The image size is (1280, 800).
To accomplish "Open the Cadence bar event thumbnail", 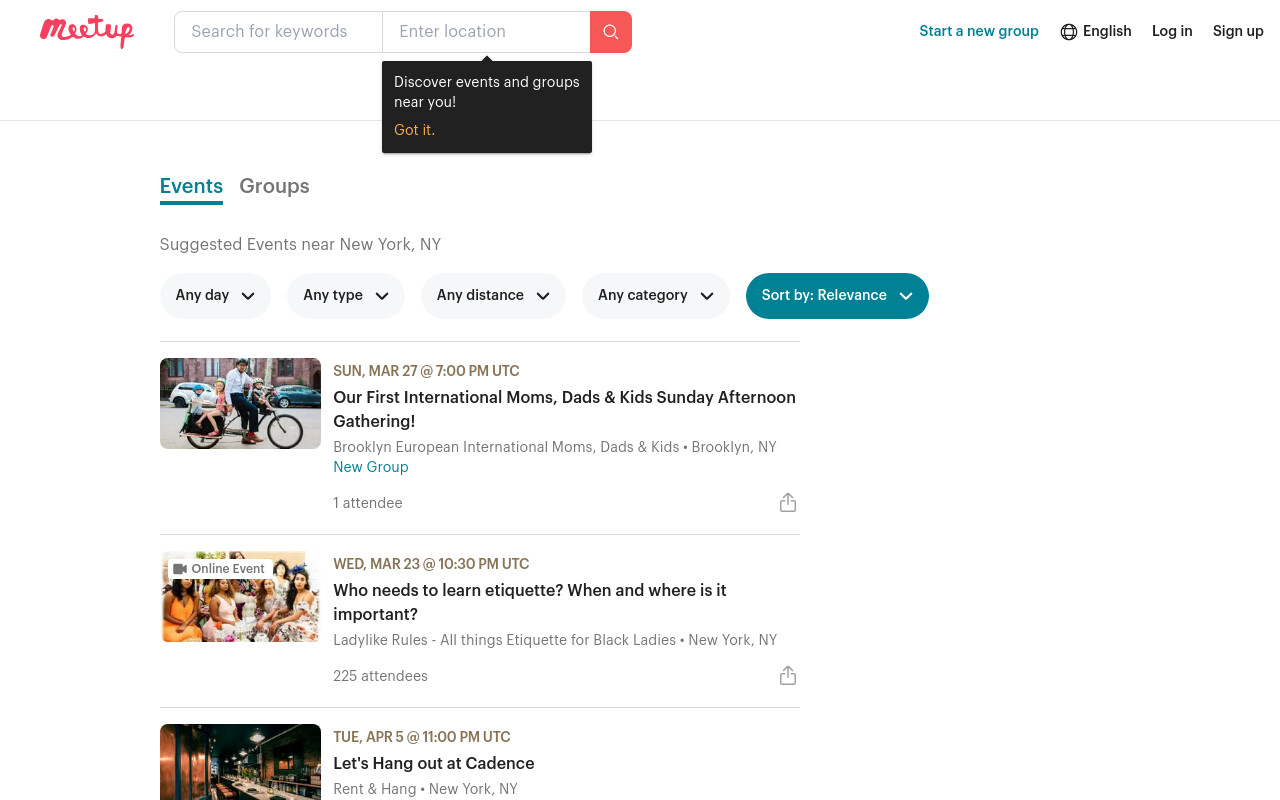I will [x=240, y=762].
